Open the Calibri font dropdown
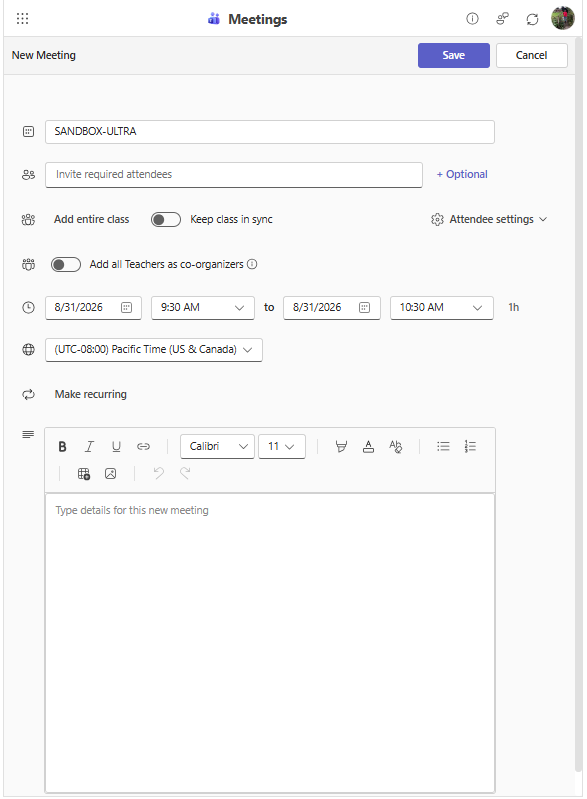The width and height of the screenshot is (587, 799). (217, 446)
